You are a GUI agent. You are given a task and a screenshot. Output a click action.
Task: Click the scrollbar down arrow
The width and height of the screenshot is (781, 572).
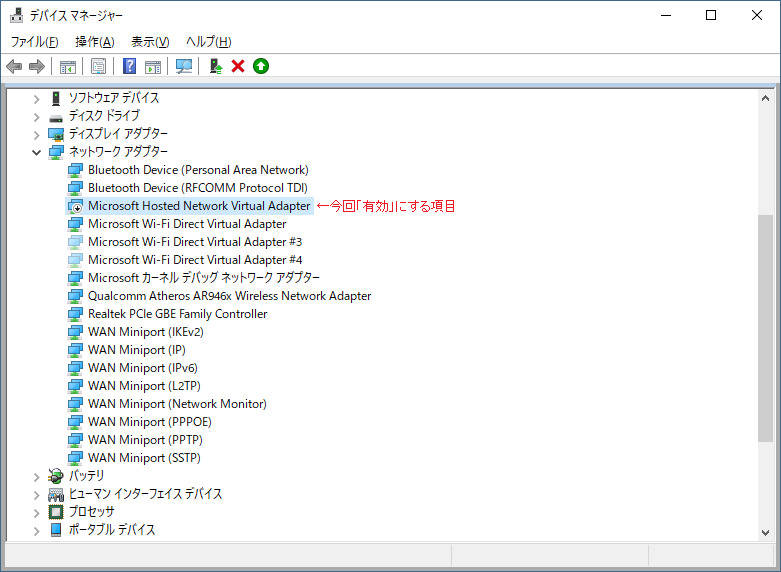point(765,533)
